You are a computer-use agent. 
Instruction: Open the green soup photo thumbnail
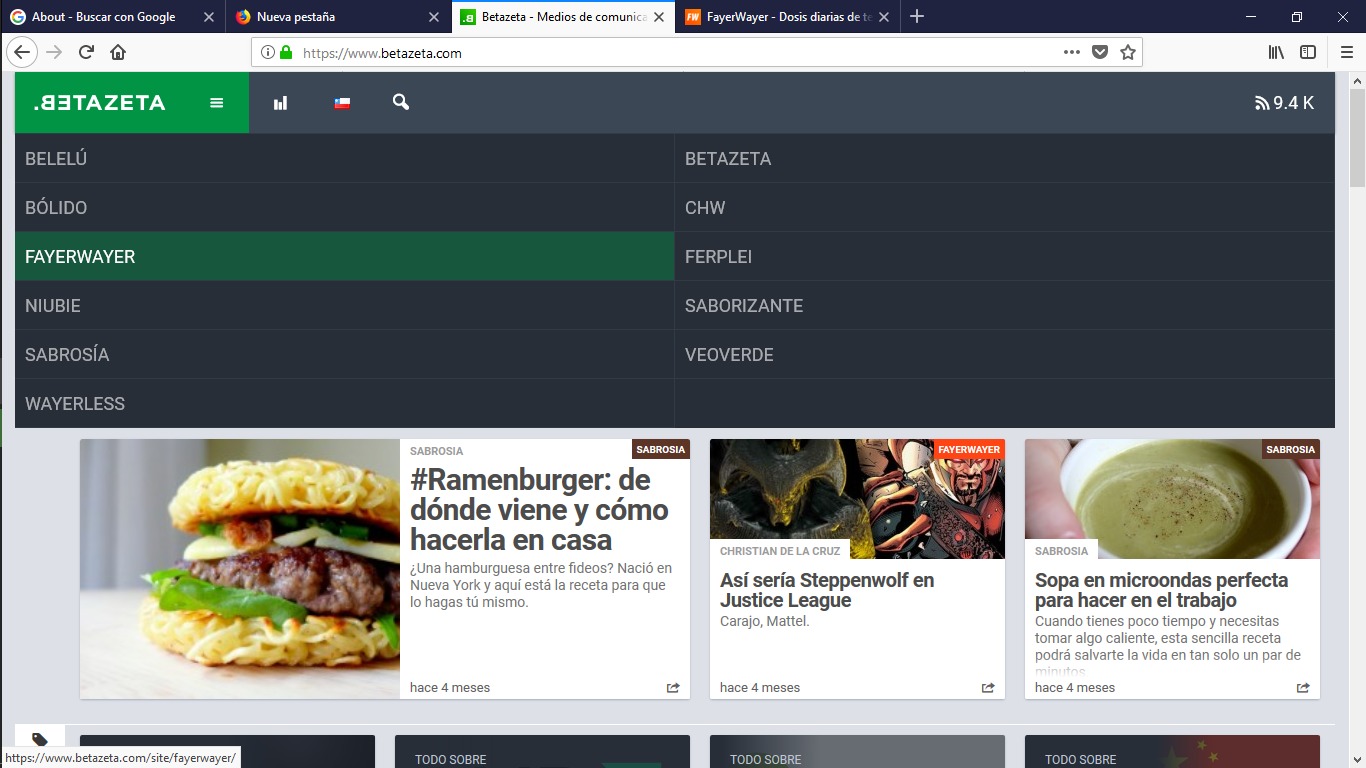[1172, 499]
